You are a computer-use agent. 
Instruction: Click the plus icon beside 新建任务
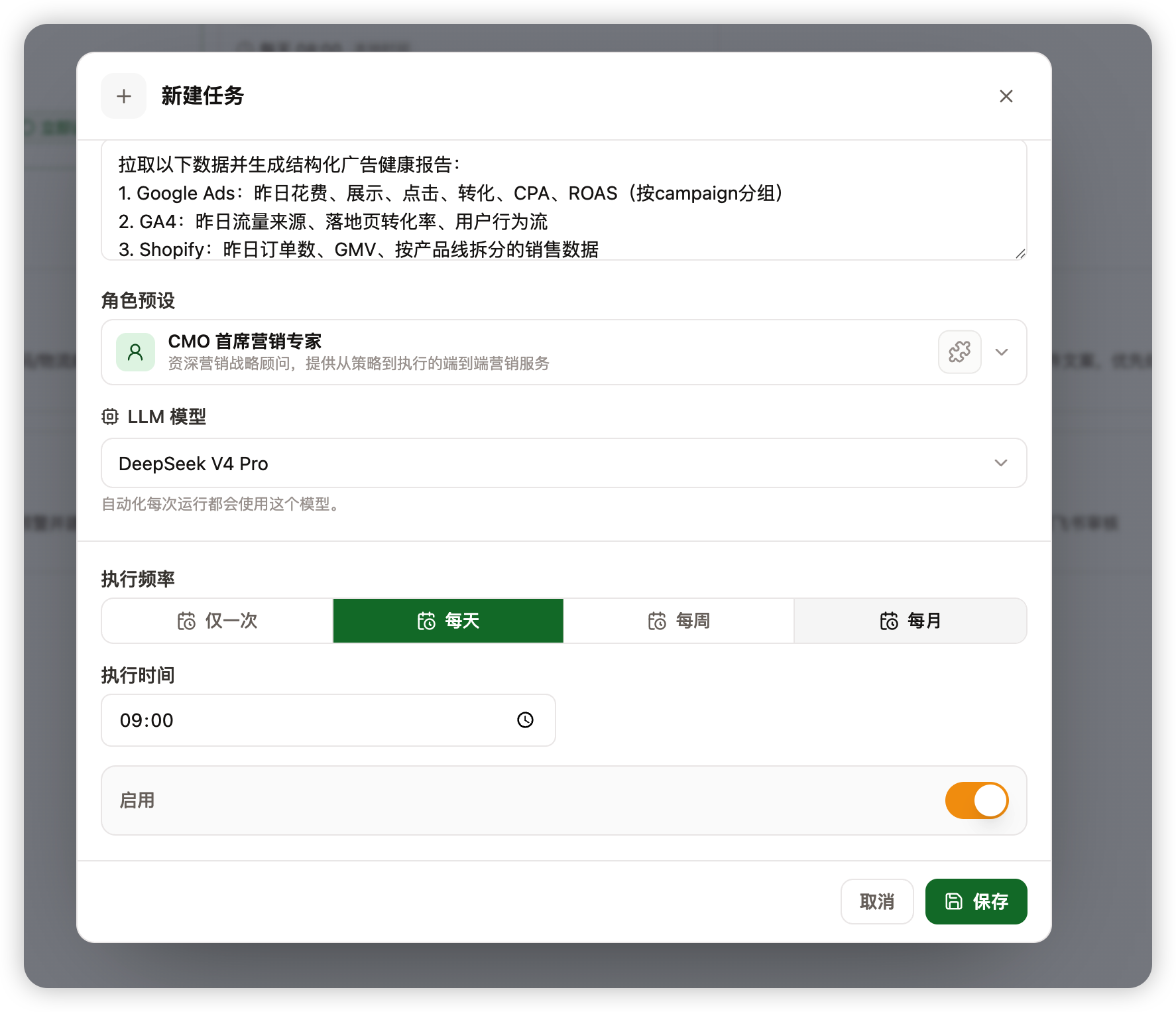[123, 96]
